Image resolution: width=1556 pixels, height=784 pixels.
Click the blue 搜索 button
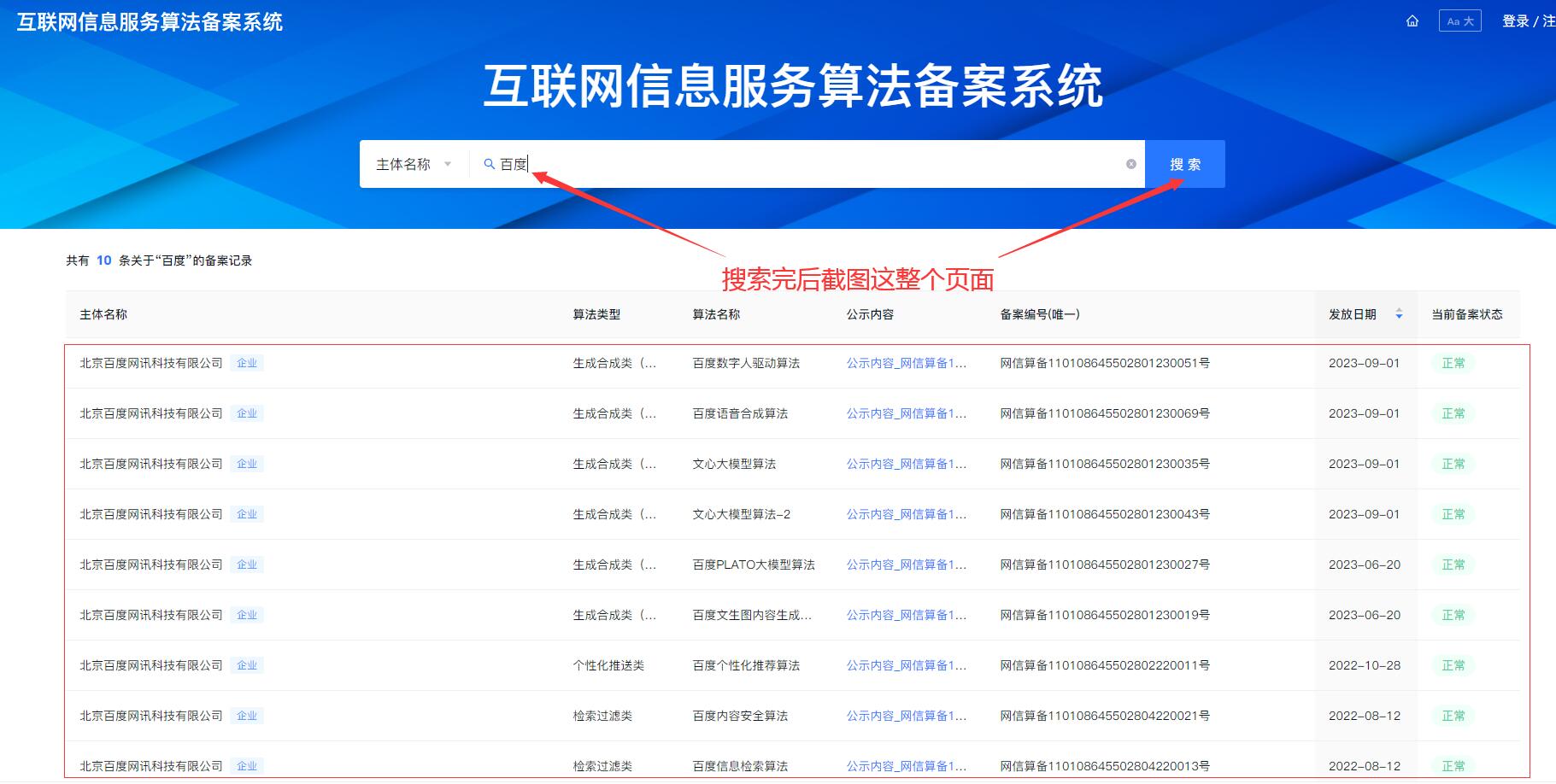click(1185, 164)
